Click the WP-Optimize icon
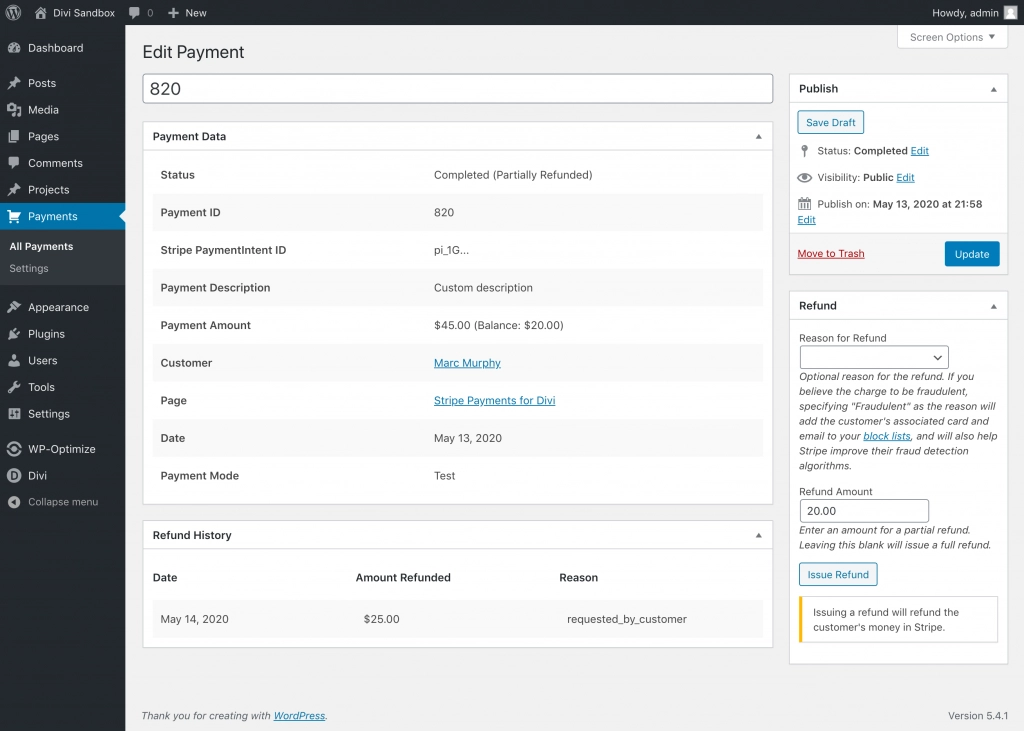Image resolution: width=1024 pixels, height=731 pixels. pyautogui.click(x=14, y=449)
